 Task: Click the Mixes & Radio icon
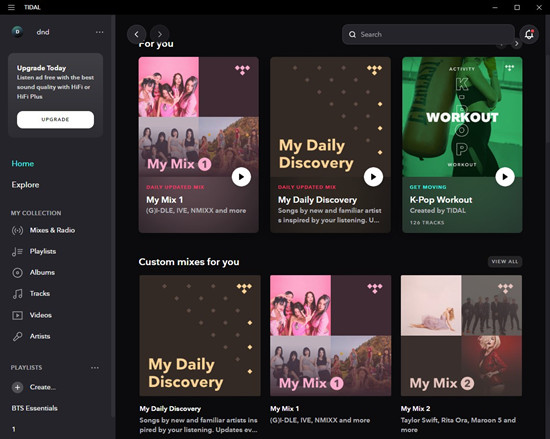tap(18, 230)
